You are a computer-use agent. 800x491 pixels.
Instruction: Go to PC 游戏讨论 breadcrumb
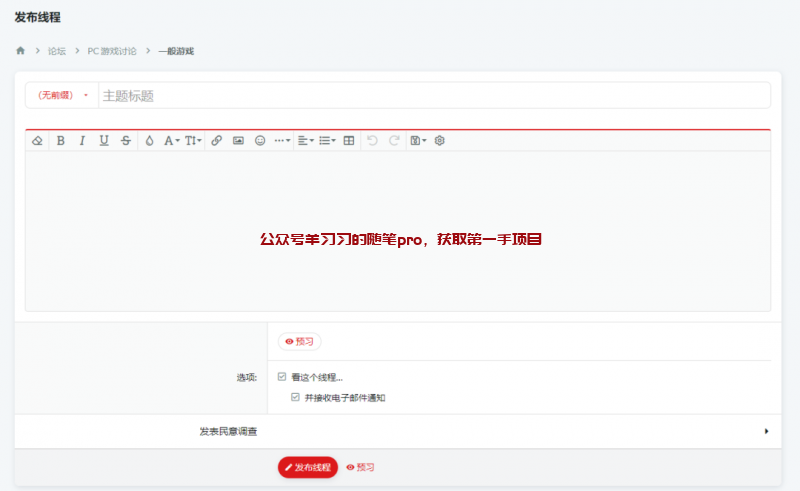coord(112,51)
